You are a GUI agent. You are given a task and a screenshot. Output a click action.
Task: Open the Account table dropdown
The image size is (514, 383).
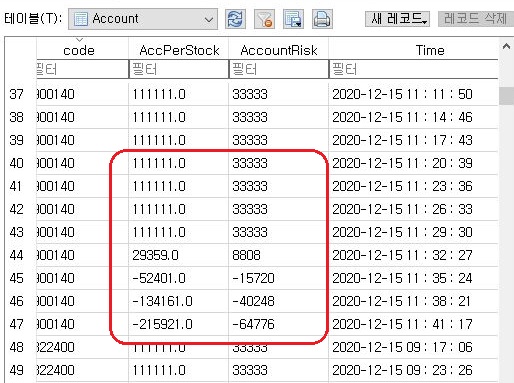coord(143,19)
